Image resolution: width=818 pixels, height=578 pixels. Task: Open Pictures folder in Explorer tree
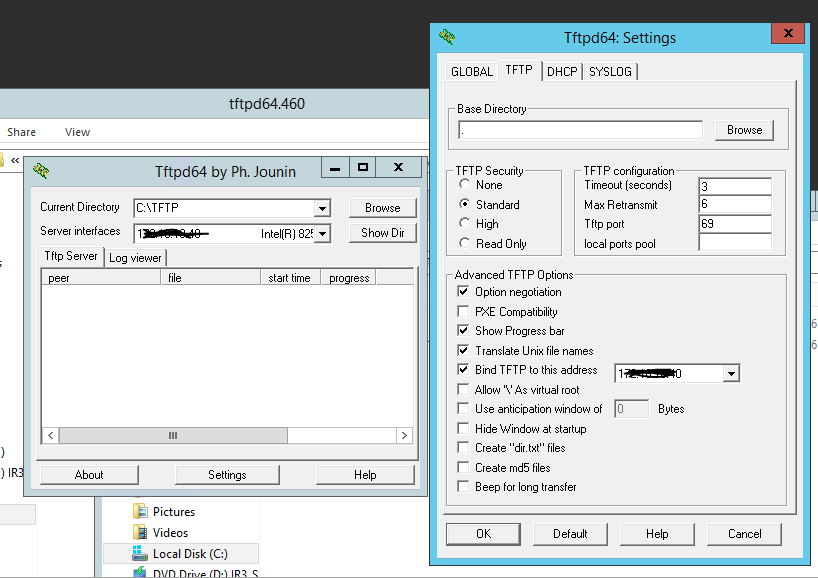pyautogui.click(x=164, y=512)
